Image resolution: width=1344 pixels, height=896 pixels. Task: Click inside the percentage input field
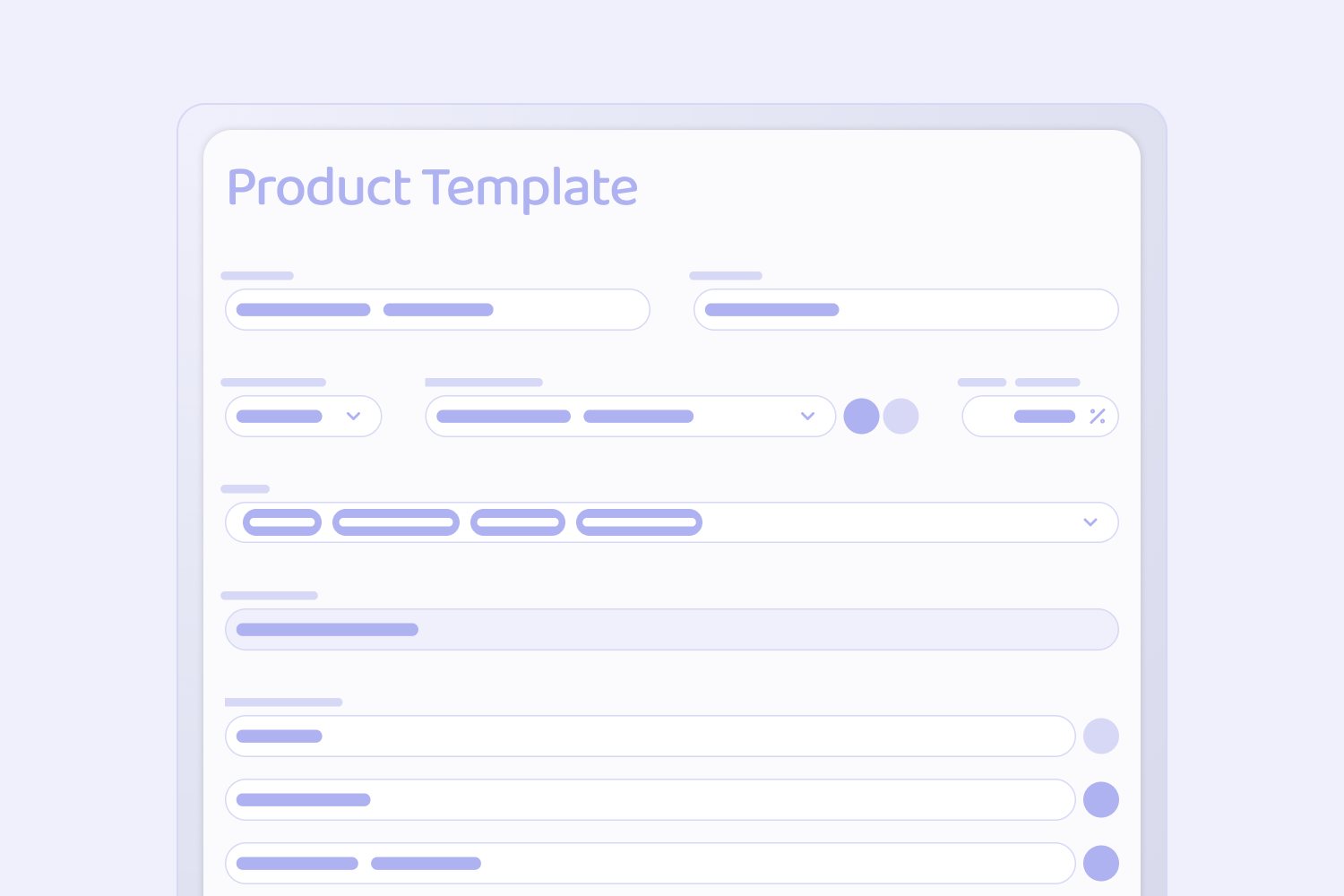[1040, 416]
